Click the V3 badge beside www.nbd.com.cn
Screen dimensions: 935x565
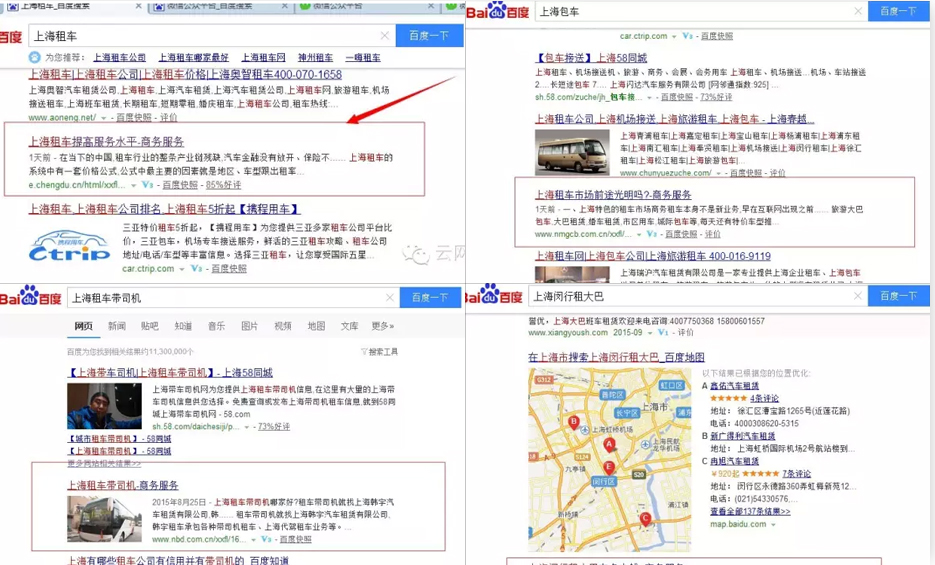266,539
